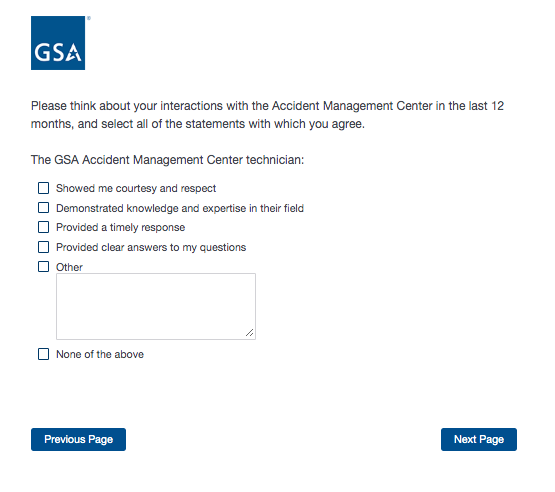The image size is (555, 492).
Task: Select the "Provided clear answers to my questions" checkbox
Action: point(44,247)
